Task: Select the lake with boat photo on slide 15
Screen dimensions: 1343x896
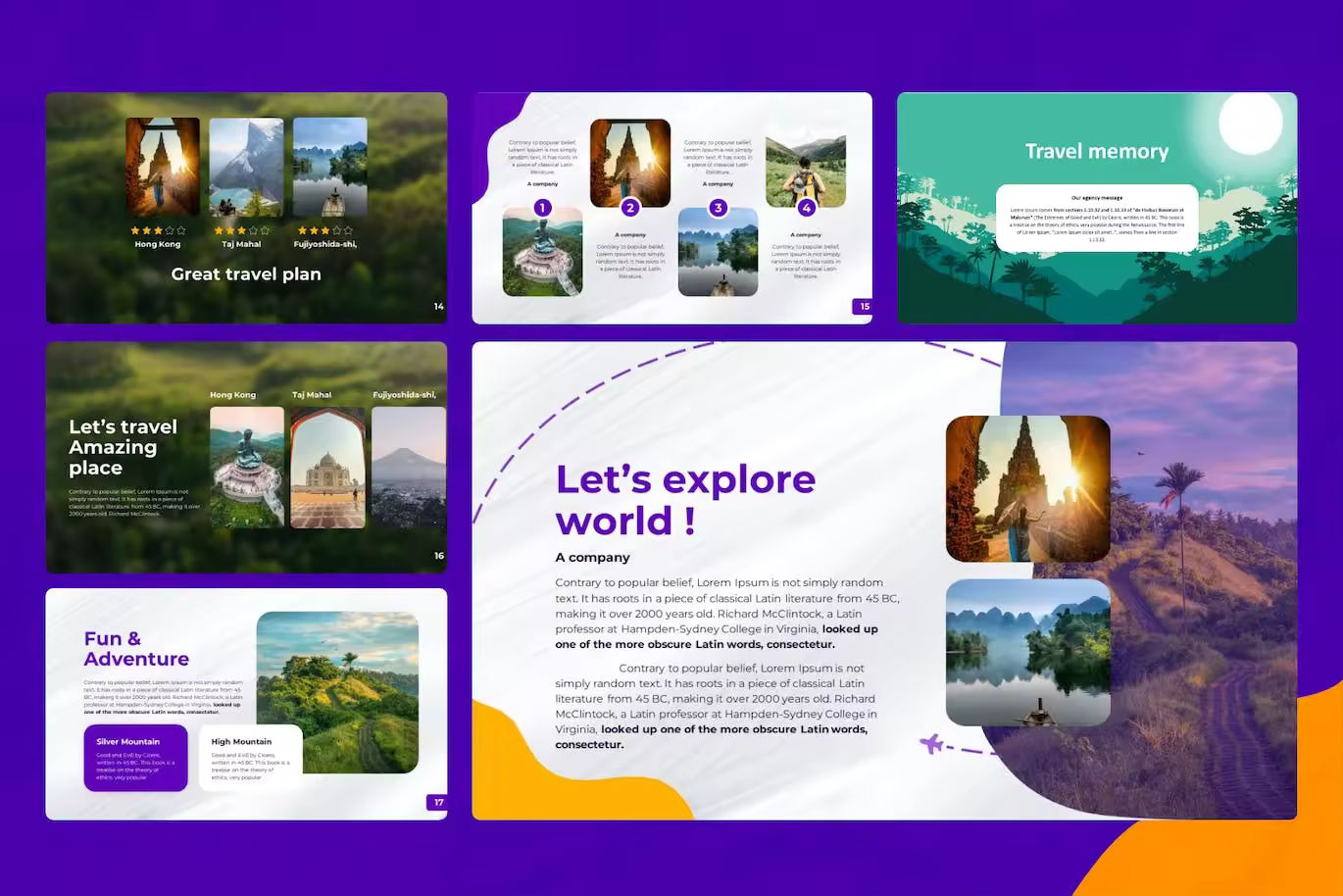Action: point(719,252)
